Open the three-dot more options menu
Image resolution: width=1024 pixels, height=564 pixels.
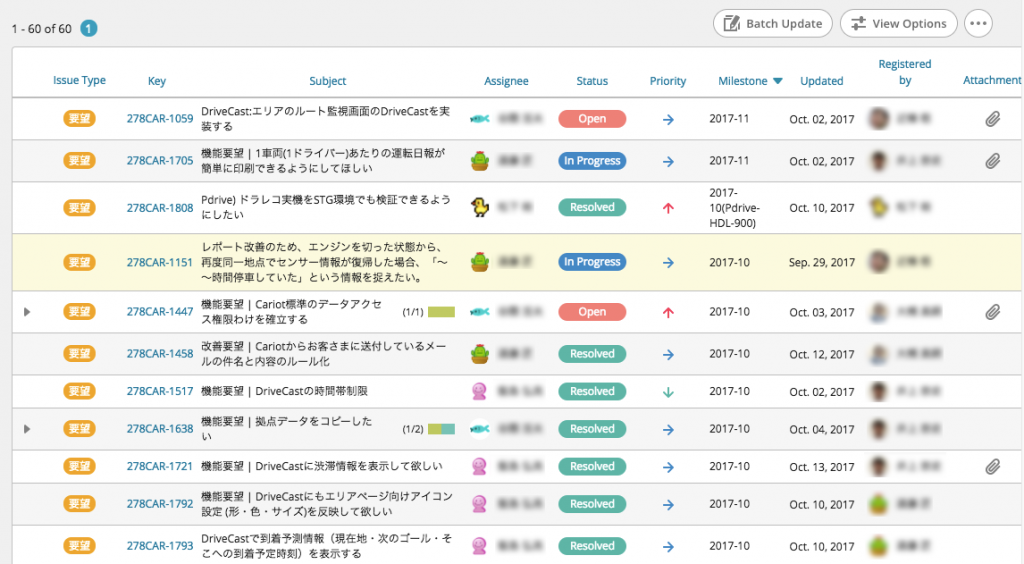click(x=978, y=23)
